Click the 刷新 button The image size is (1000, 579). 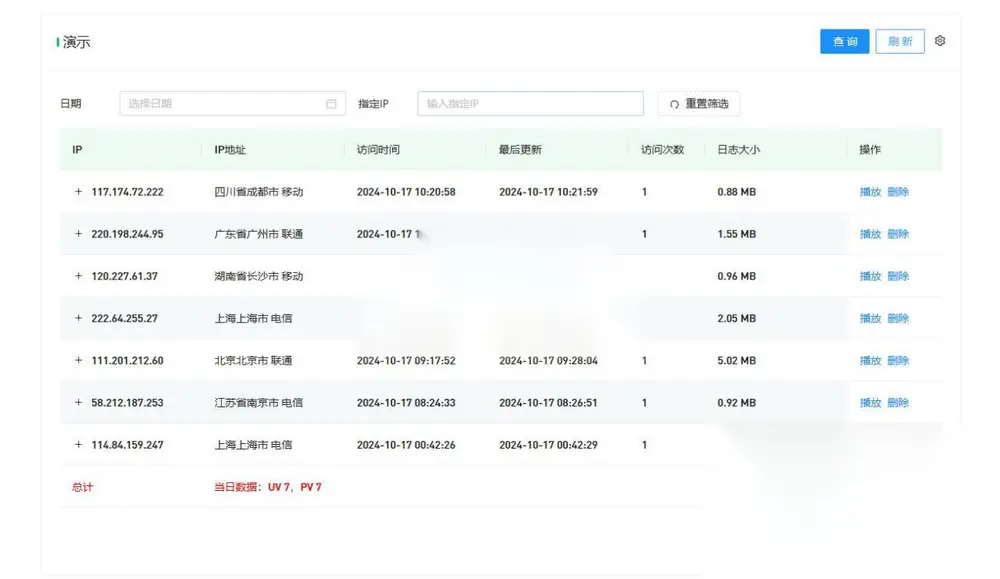(x=900, y=41)
